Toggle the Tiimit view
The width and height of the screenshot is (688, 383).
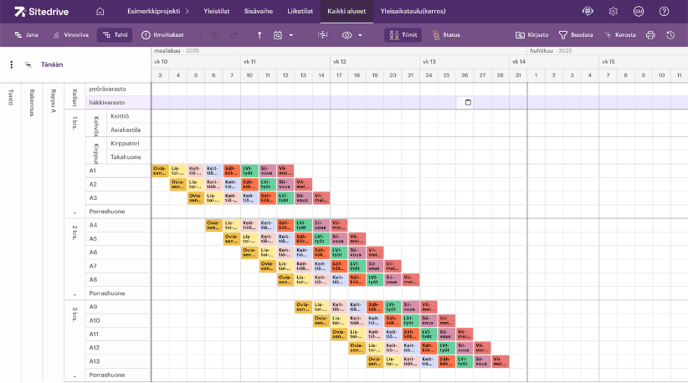pyautogui.click(x=403, y=35)
